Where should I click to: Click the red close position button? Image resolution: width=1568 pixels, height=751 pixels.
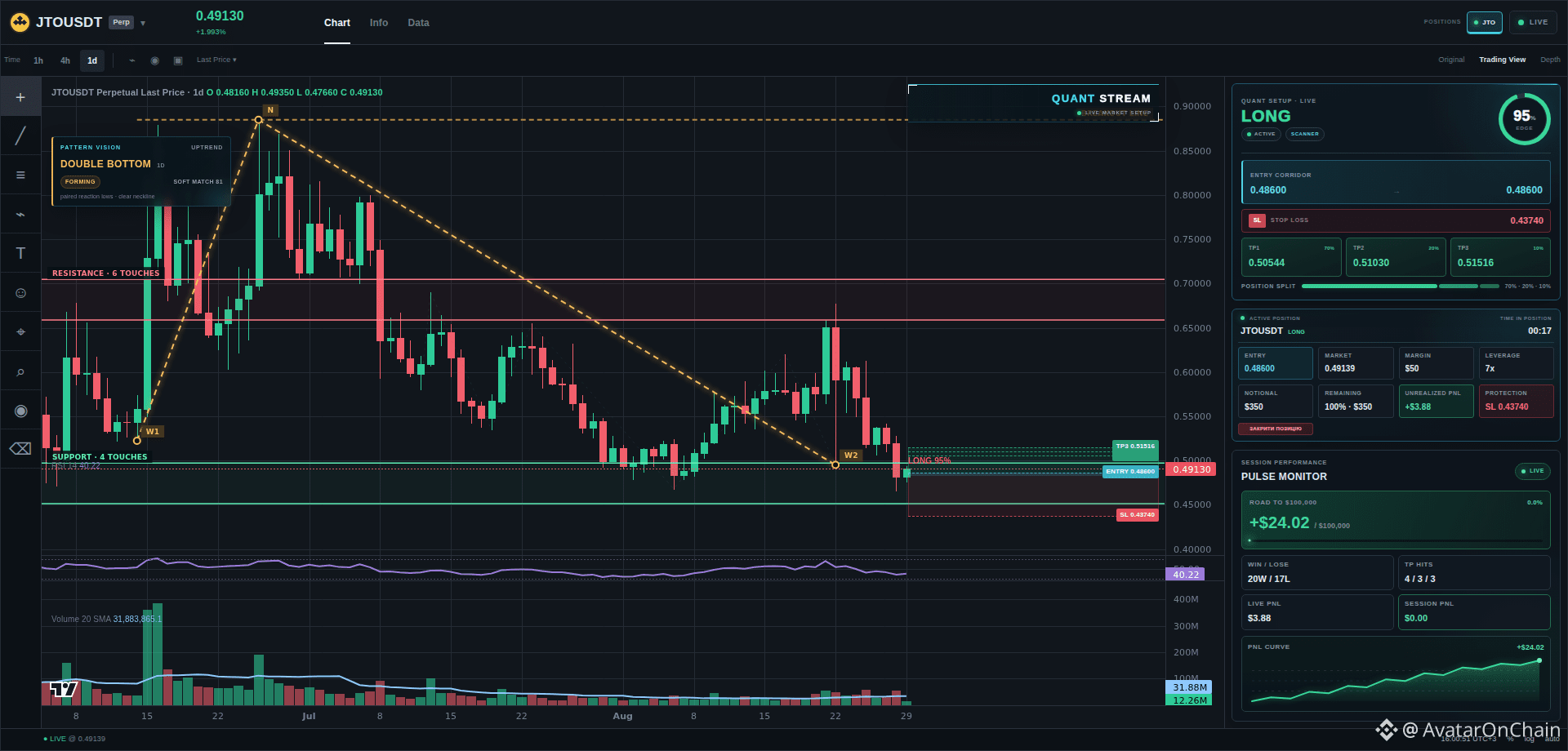coord(1276,429)
